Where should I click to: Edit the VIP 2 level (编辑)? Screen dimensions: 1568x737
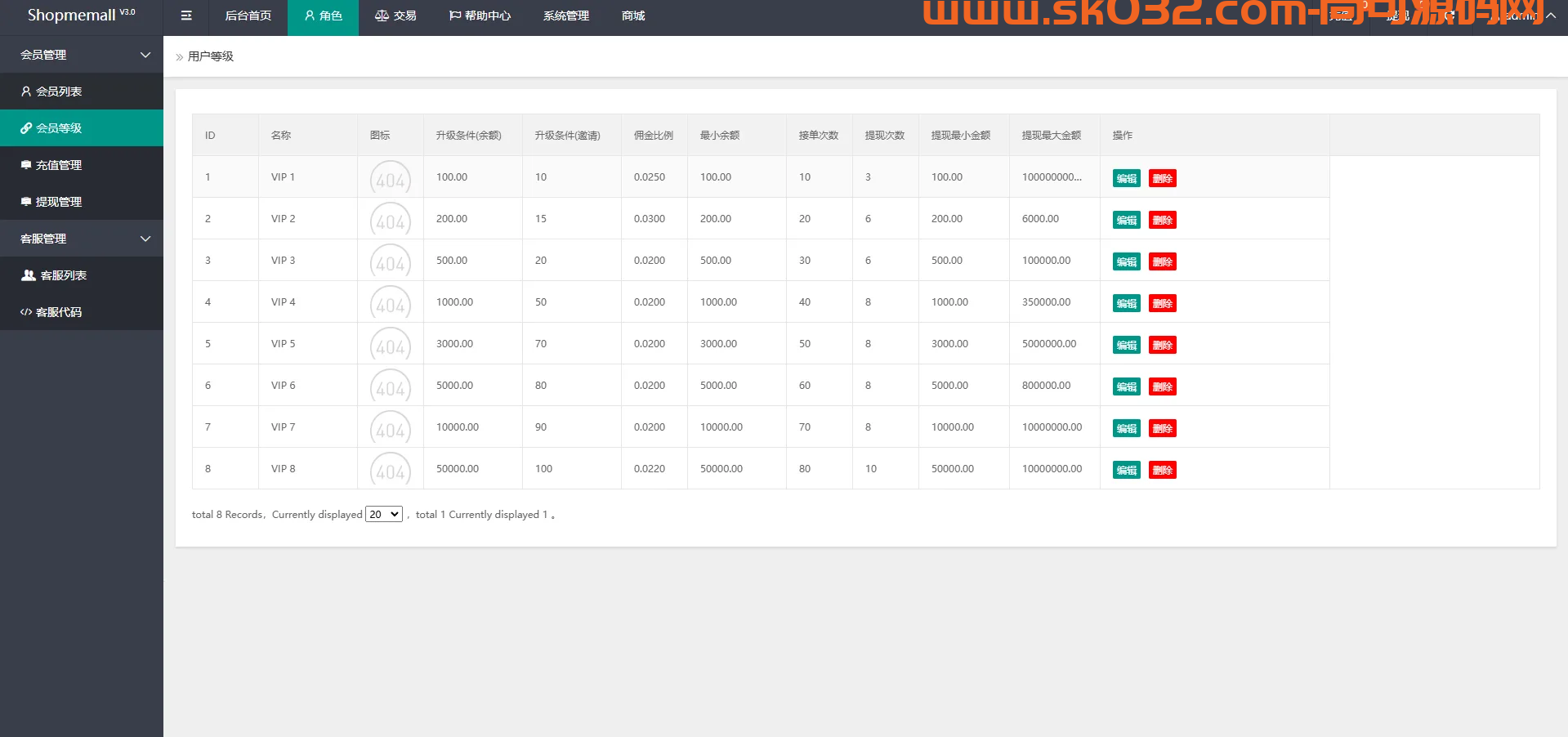click(x=1127, y=220)
